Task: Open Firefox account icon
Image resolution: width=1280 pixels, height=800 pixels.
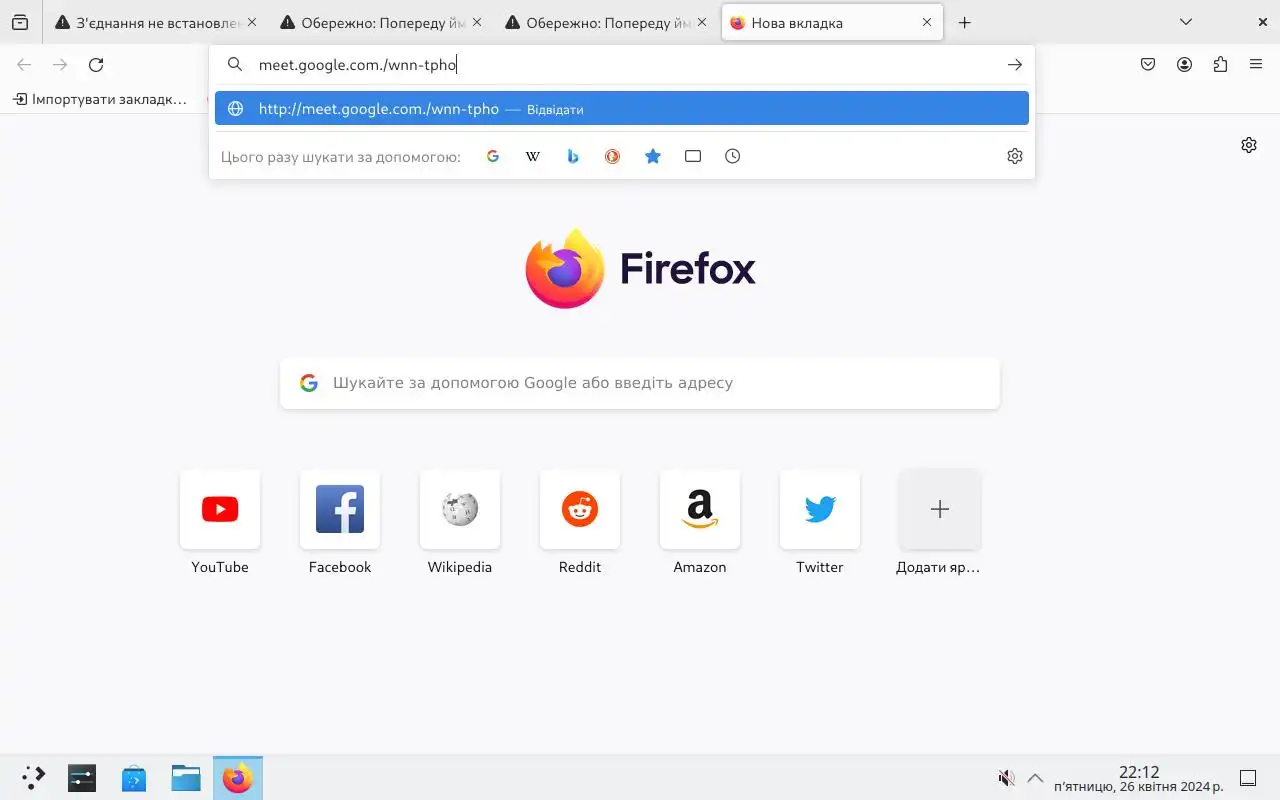Action: tap(1184, 65)
